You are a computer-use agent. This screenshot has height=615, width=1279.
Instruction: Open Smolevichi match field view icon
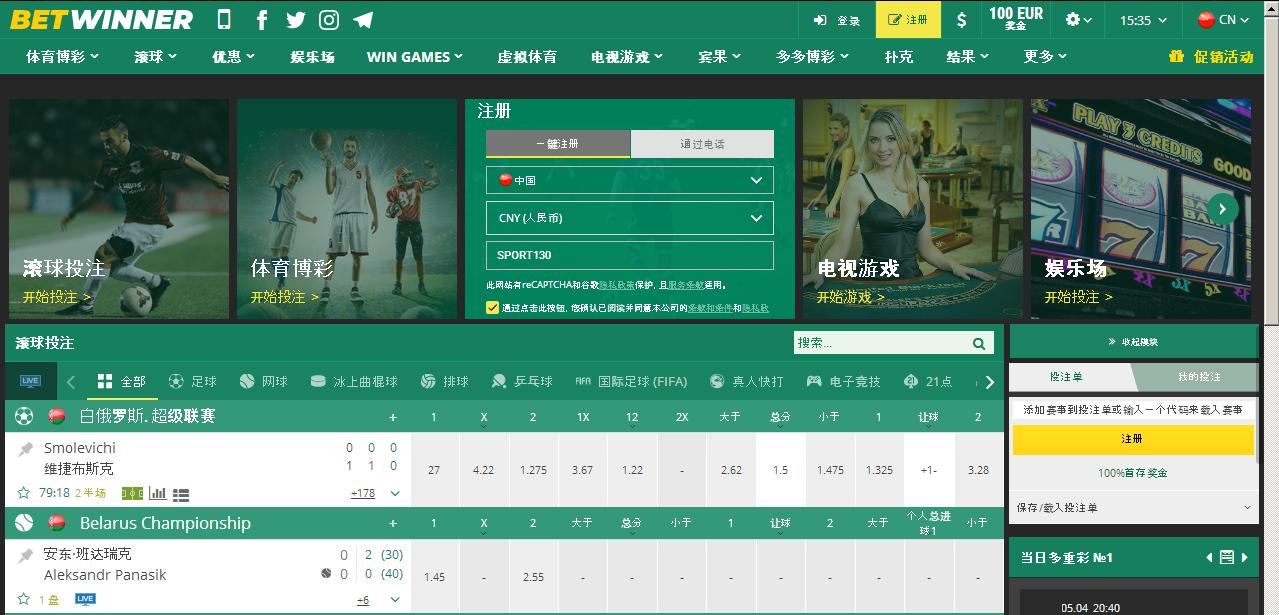[132, 493]
